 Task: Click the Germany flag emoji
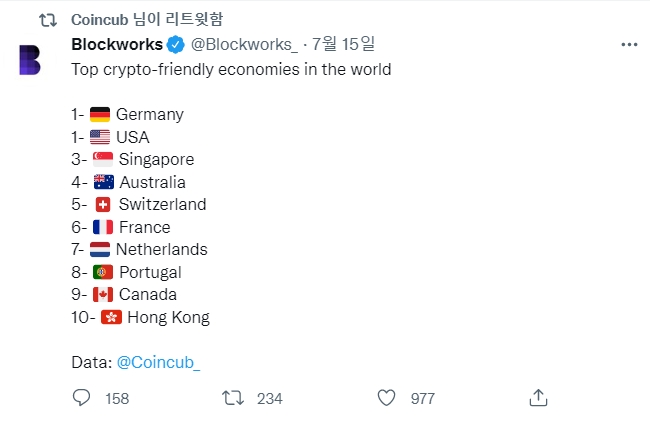tap(100, 114)
